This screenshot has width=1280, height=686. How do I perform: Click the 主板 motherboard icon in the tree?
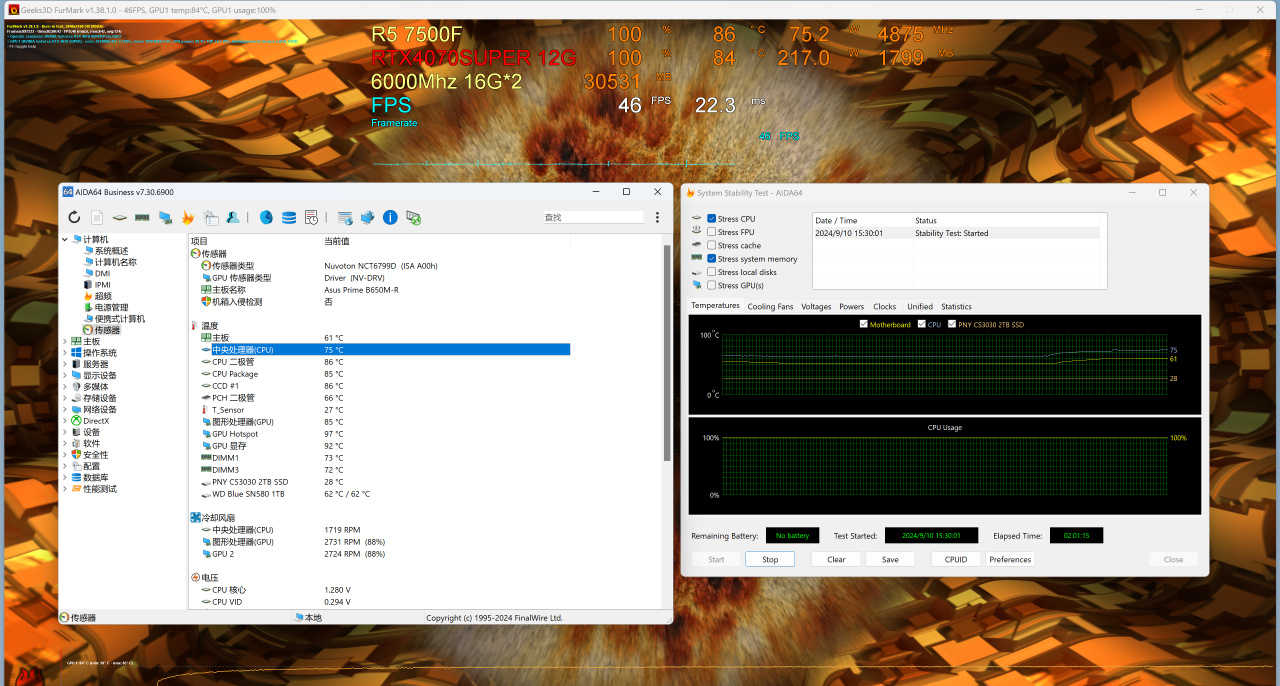tap(77, 341)
